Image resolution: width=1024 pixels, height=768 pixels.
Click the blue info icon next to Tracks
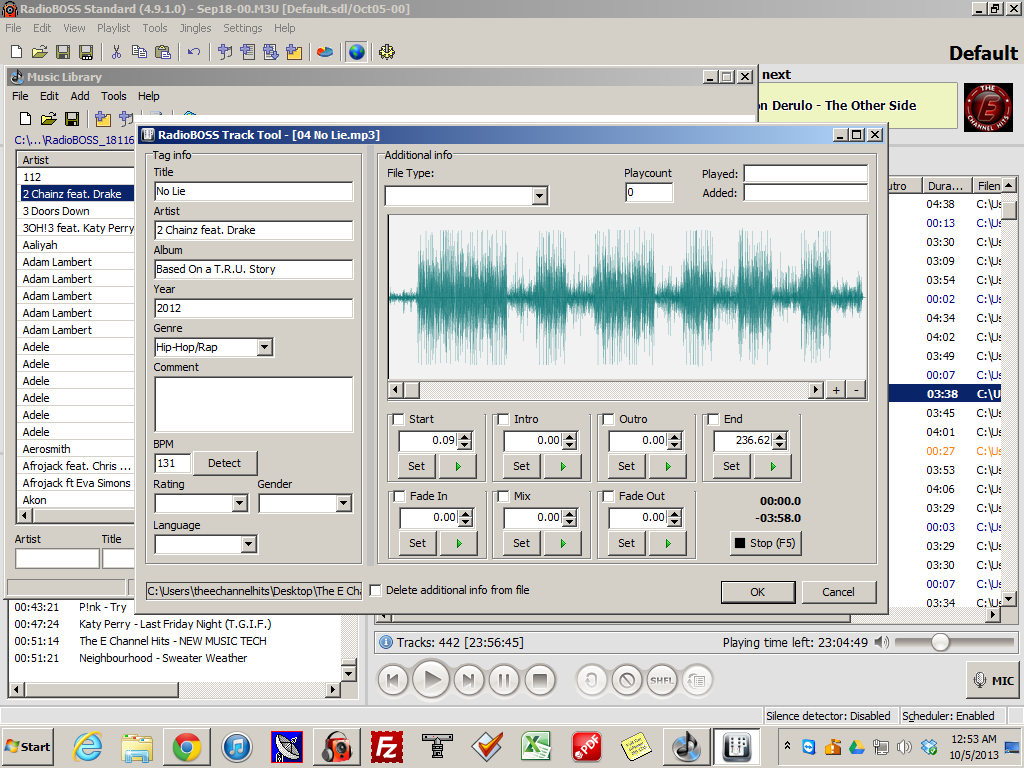[386, 643]
